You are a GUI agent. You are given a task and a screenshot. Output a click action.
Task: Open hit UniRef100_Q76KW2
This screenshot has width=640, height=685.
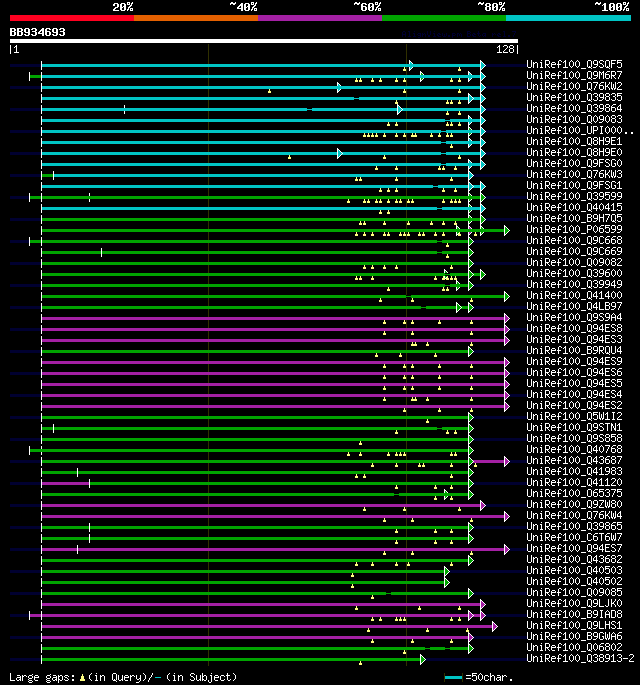(574, 86)
